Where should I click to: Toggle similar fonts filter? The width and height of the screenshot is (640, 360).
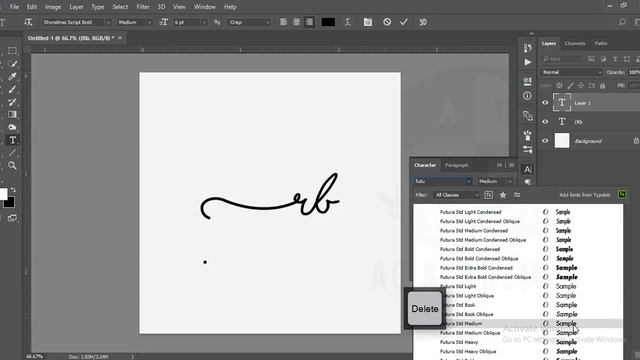pos(517,195)
